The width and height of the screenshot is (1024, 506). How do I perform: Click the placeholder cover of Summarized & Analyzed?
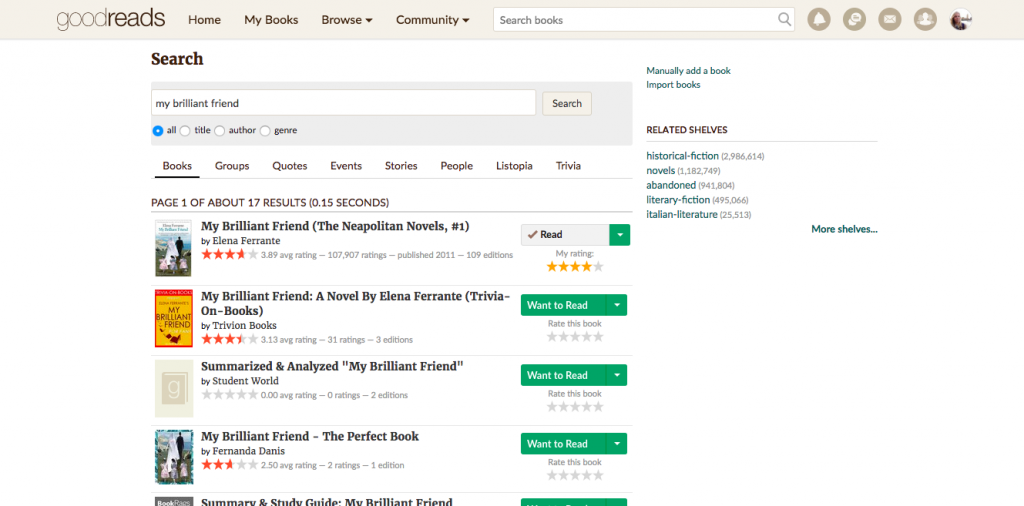click(x=173, y=388)
